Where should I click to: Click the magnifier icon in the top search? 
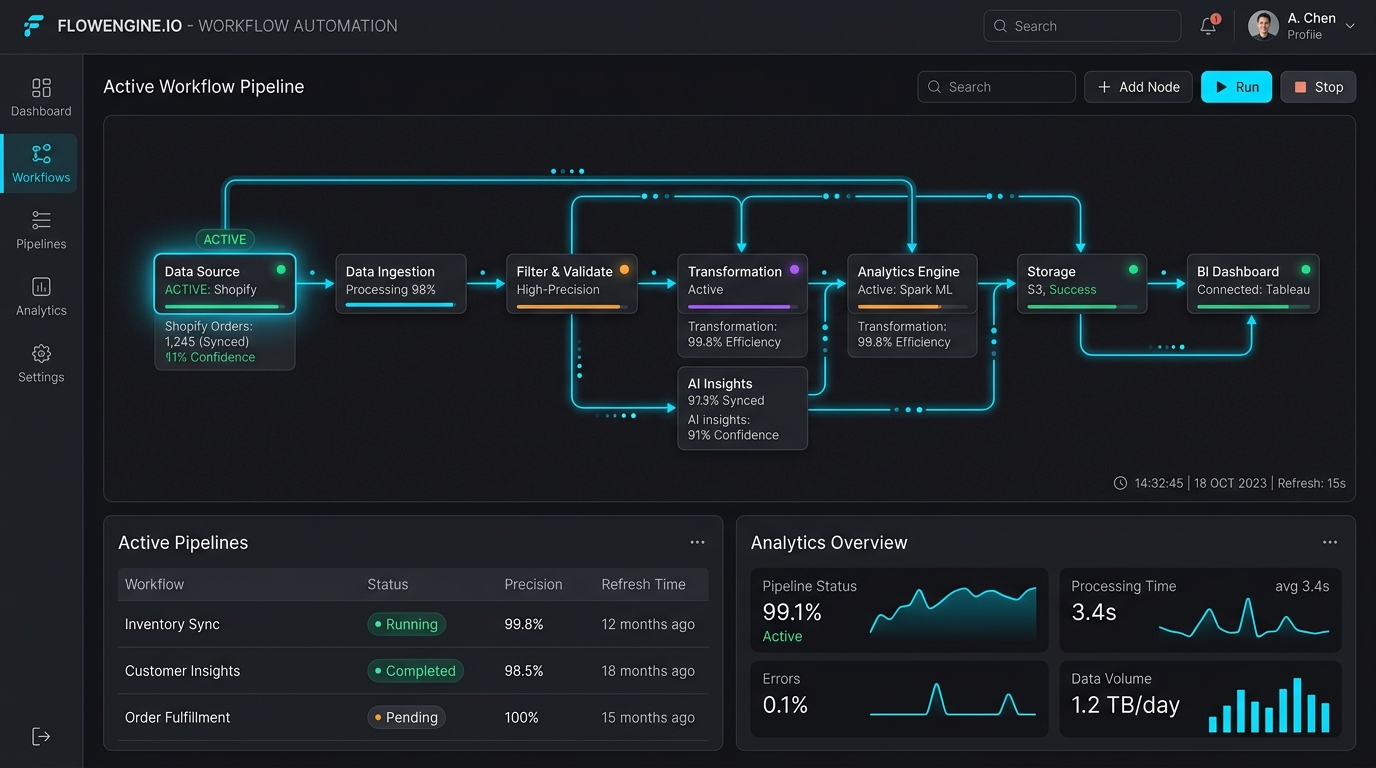(1000, 26)
